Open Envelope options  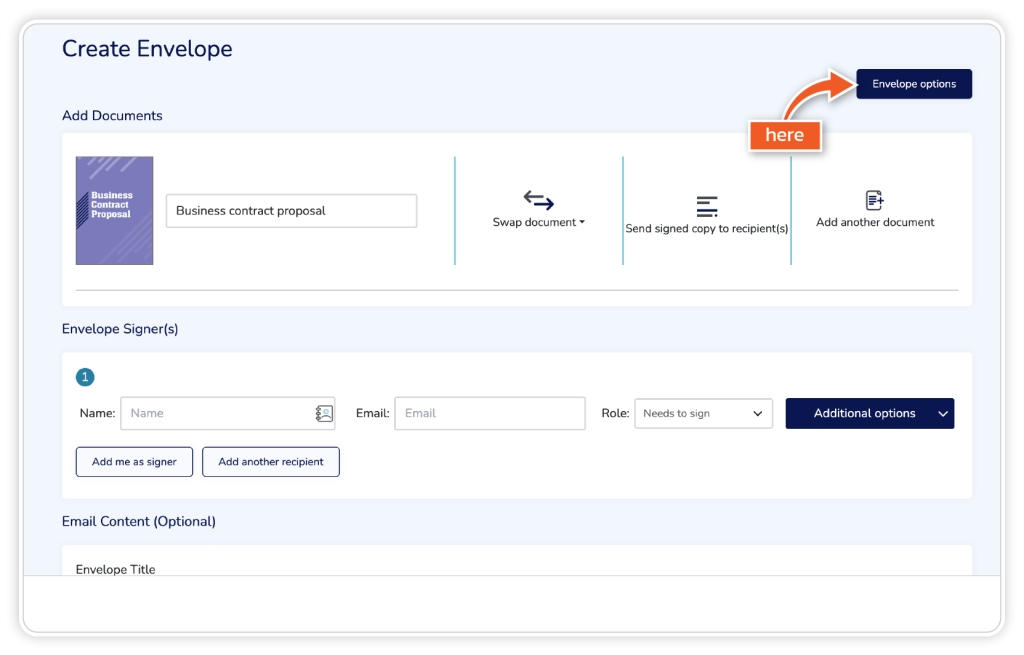(x=914, y=84)
